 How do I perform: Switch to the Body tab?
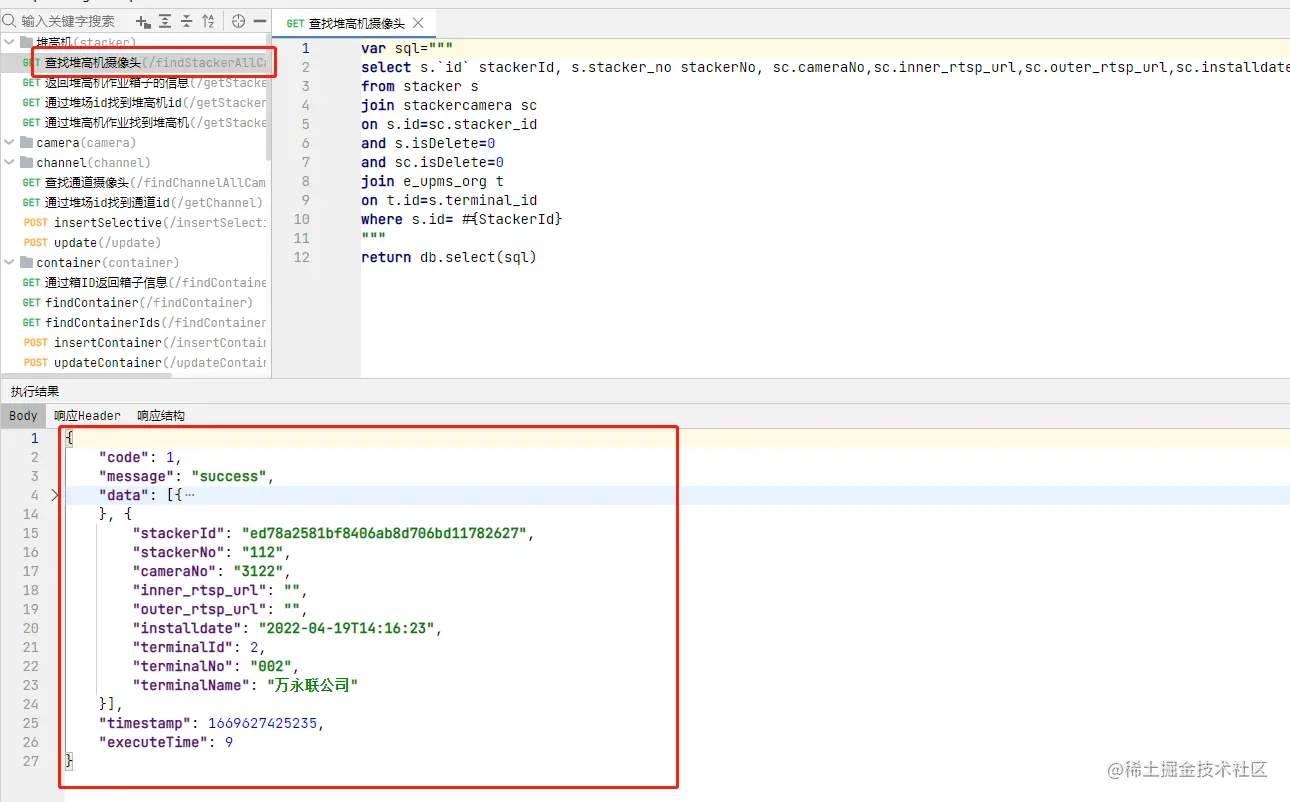[23, 416]
